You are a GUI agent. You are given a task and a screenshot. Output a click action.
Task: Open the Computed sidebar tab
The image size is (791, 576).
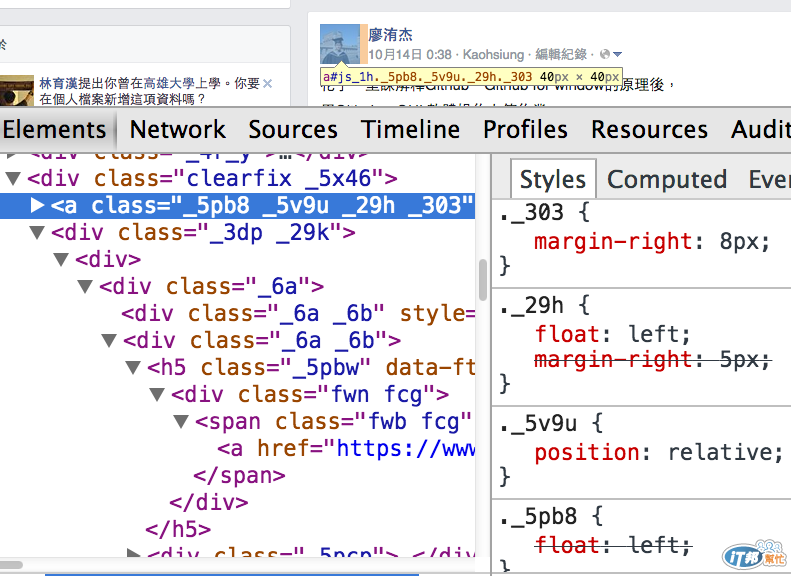[667, 179]
